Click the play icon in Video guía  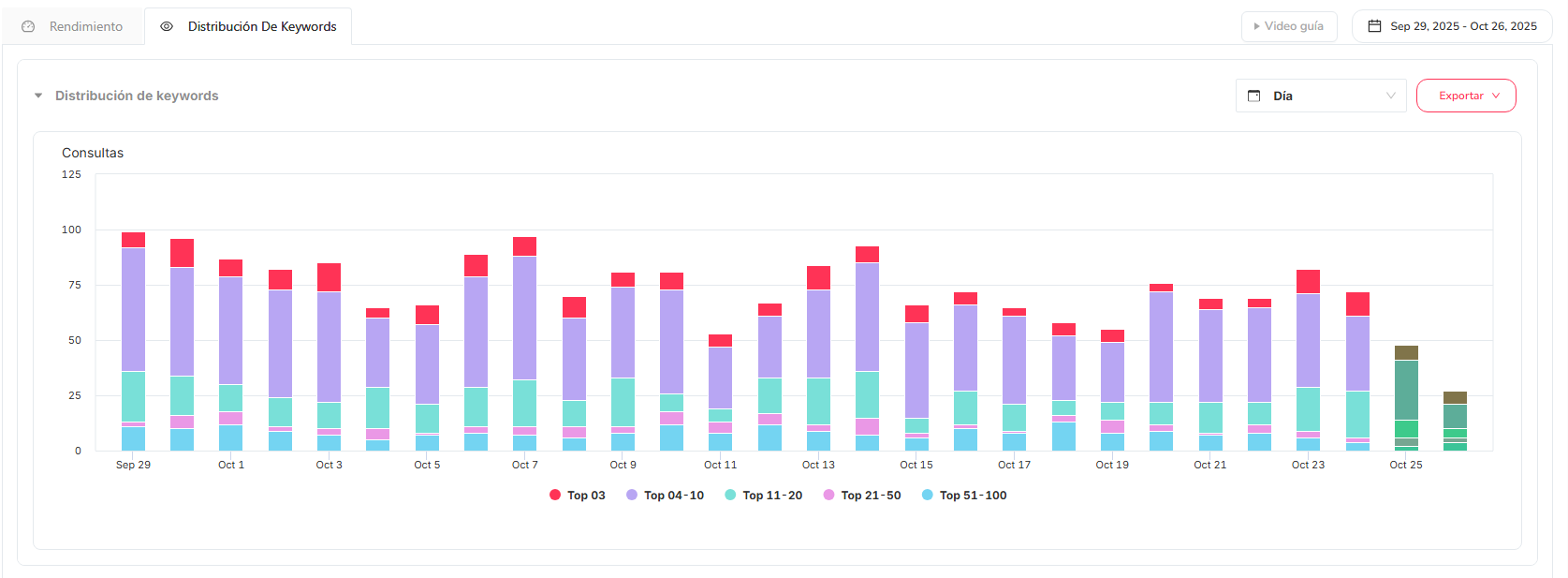click(1256, 26)
